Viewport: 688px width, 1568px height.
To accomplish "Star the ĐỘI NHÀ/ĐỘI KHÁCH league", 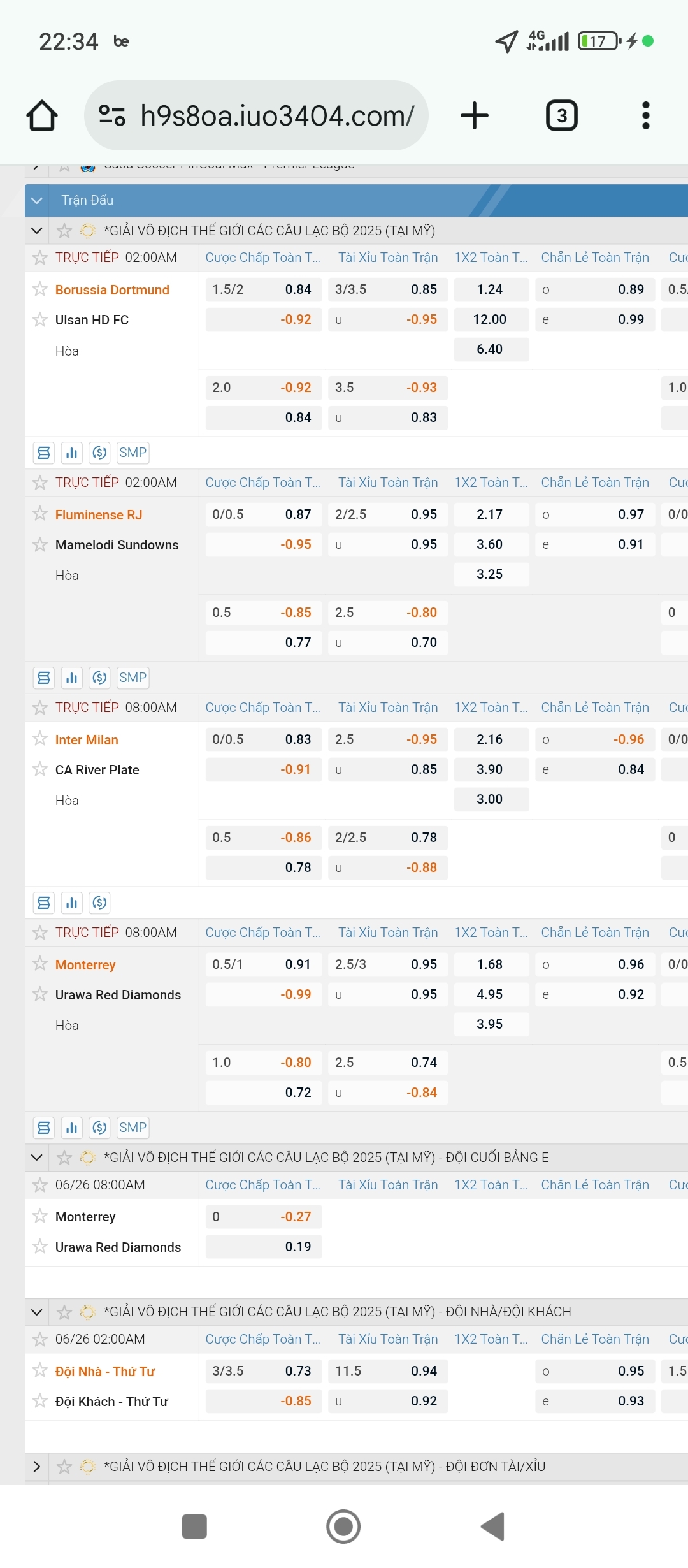I will (64, 1312).
